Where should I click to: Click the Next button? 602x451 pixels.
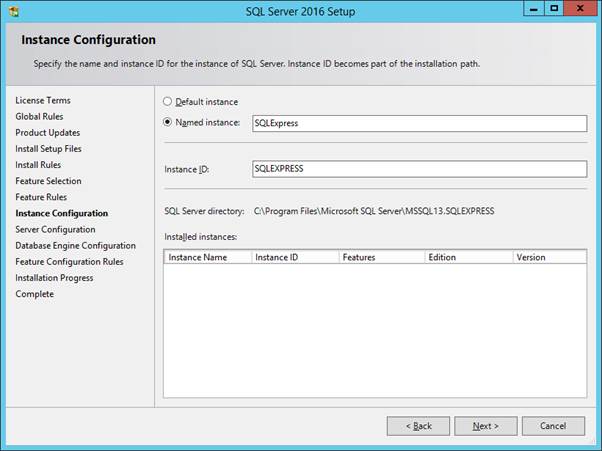(x=486, y=426)
